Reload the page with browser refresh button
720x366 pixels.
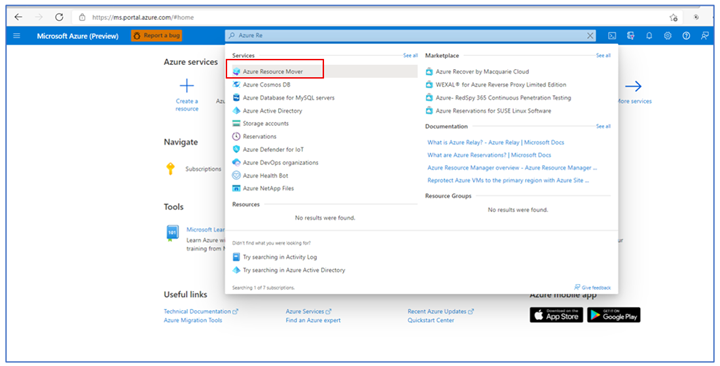(59, 17)
